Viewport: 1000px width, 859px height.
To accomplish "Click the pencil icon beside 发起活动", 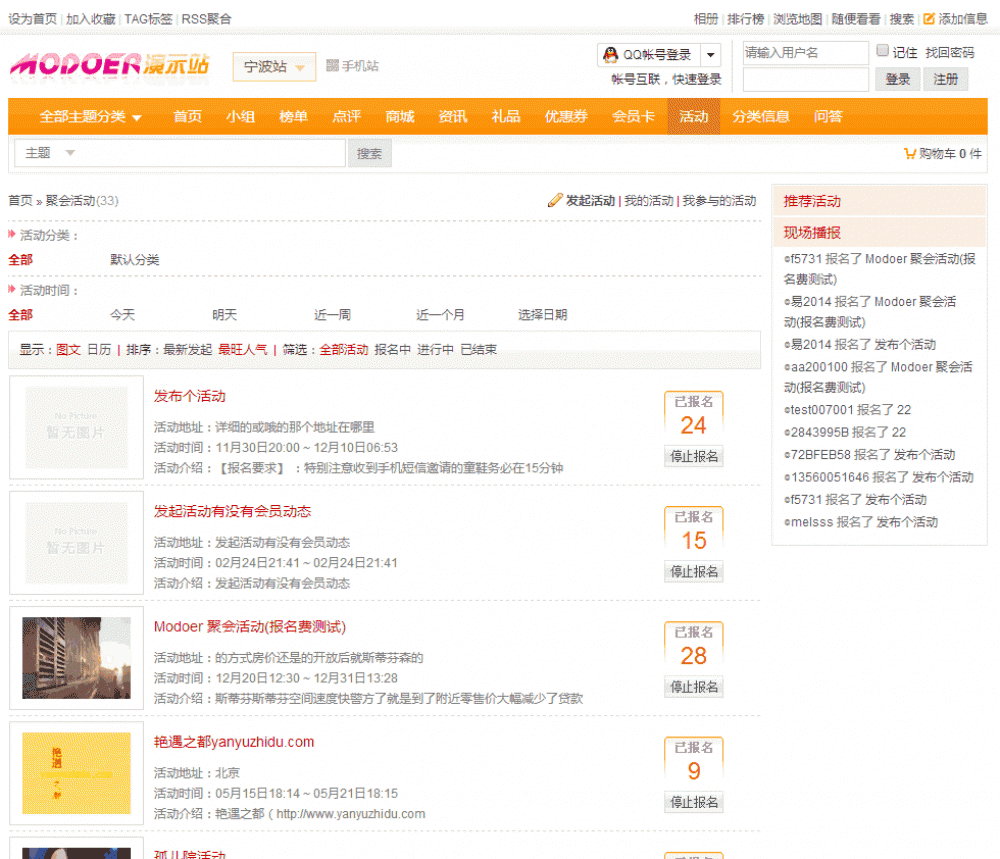I will [555, 200].
